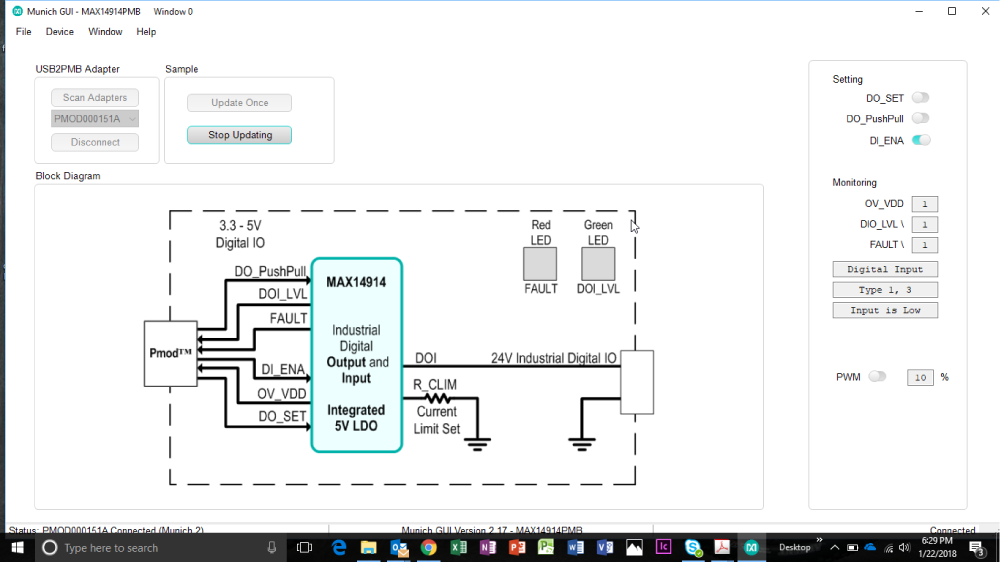1000x562 pixels.
Task: Open the Windows Start menu
Action: 17,548
